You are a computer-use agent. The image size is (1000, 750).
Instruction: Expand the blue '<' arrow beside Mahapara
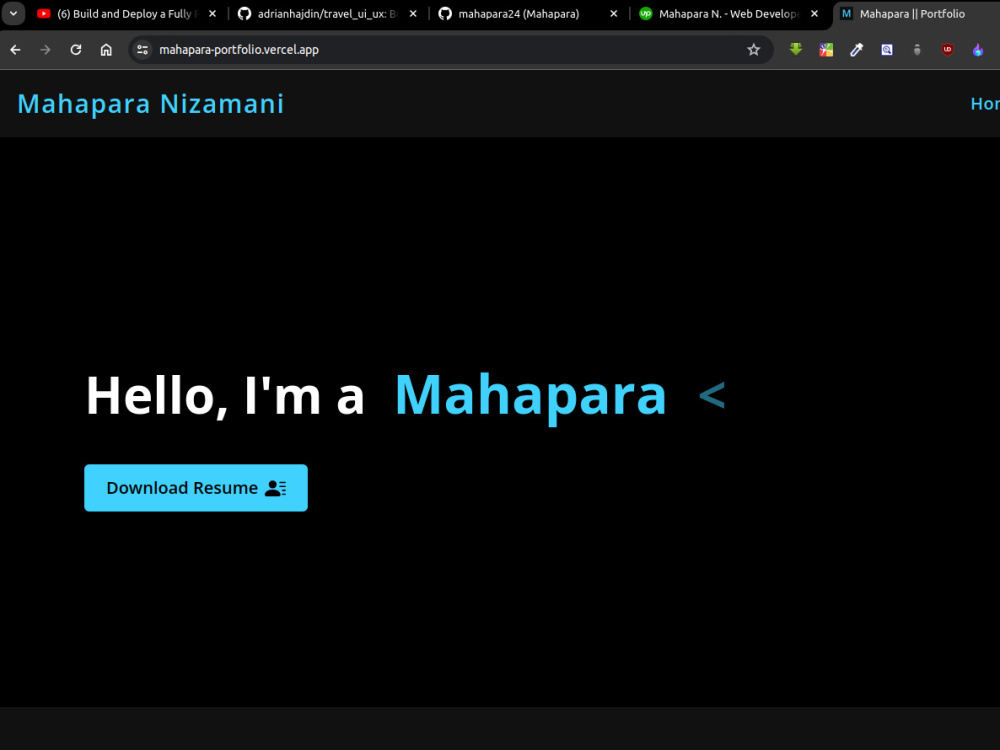tap(712, 396)
